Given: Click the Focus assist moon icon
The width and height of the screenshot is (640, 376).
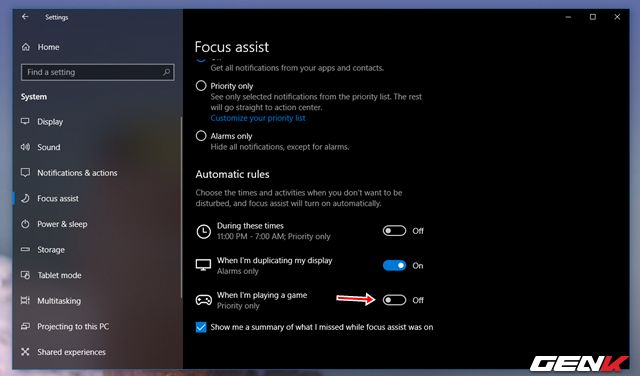Looking at the screenshot, I should point(25,198).
